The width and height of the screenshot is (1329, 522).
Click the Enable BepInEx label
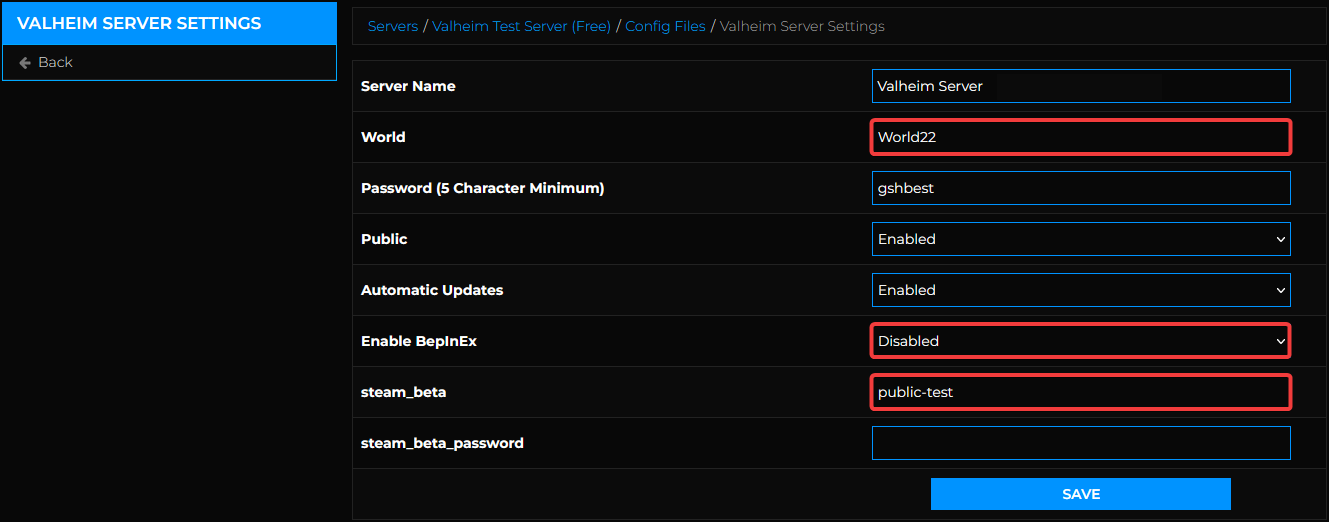[420, 341]
